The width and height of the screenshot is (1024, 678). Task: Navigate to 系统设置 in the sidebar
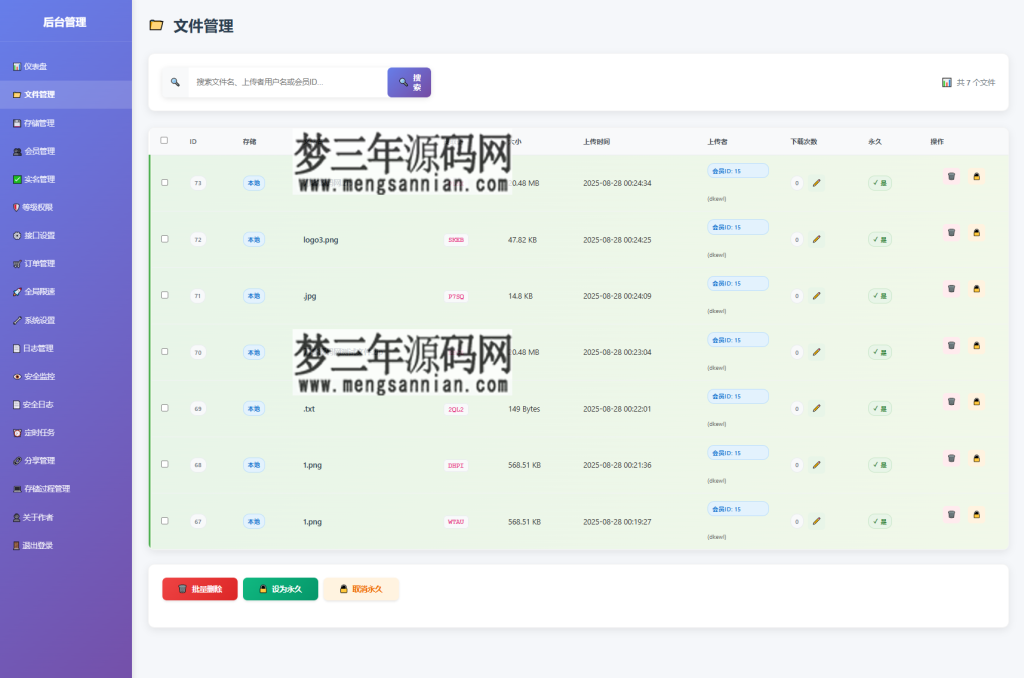click(x=45, y=321)
